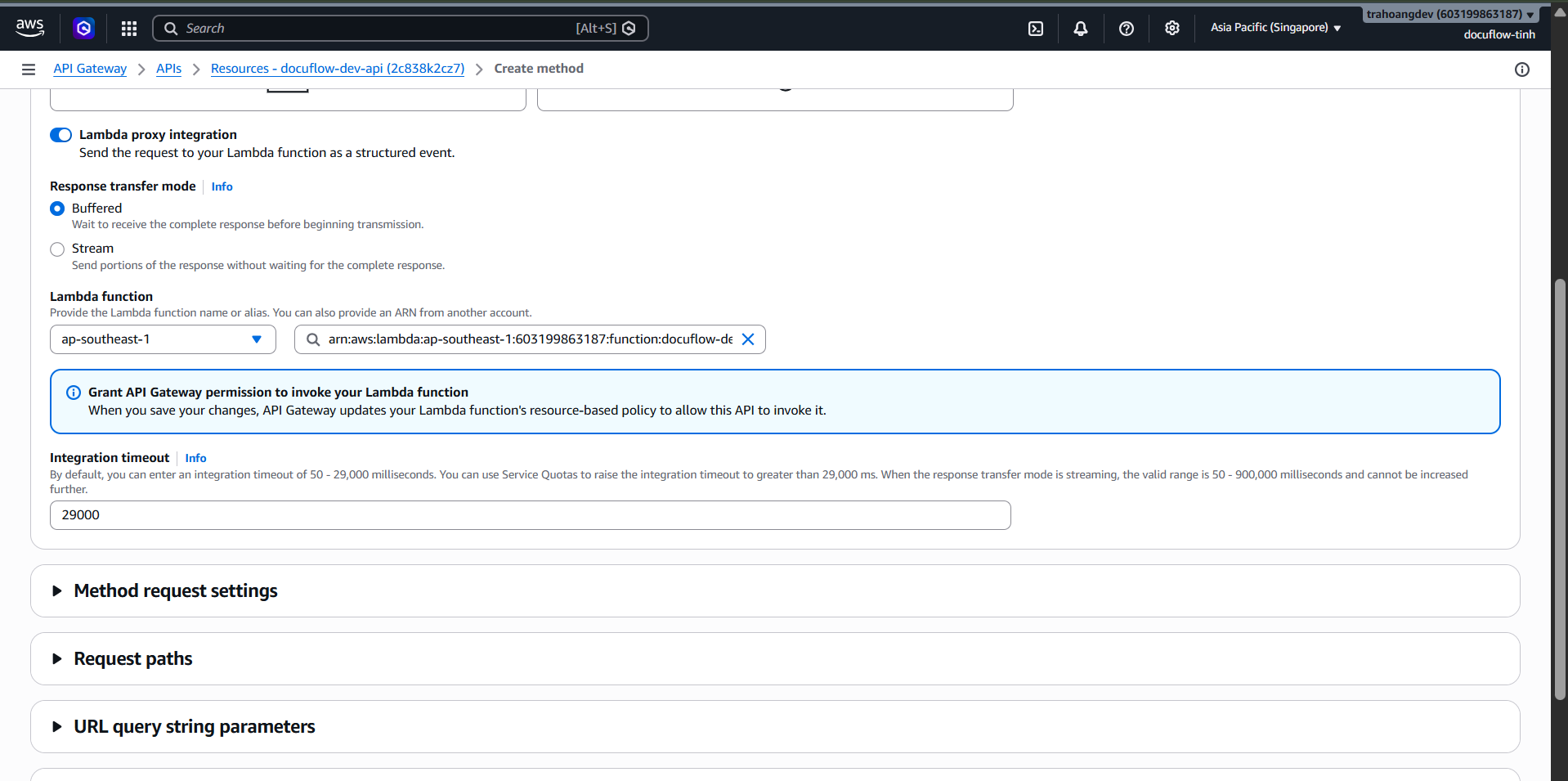Click the docuflow-tinh account alias text
Screen dimensions: 1568x781
click(x=1499, y=34)
